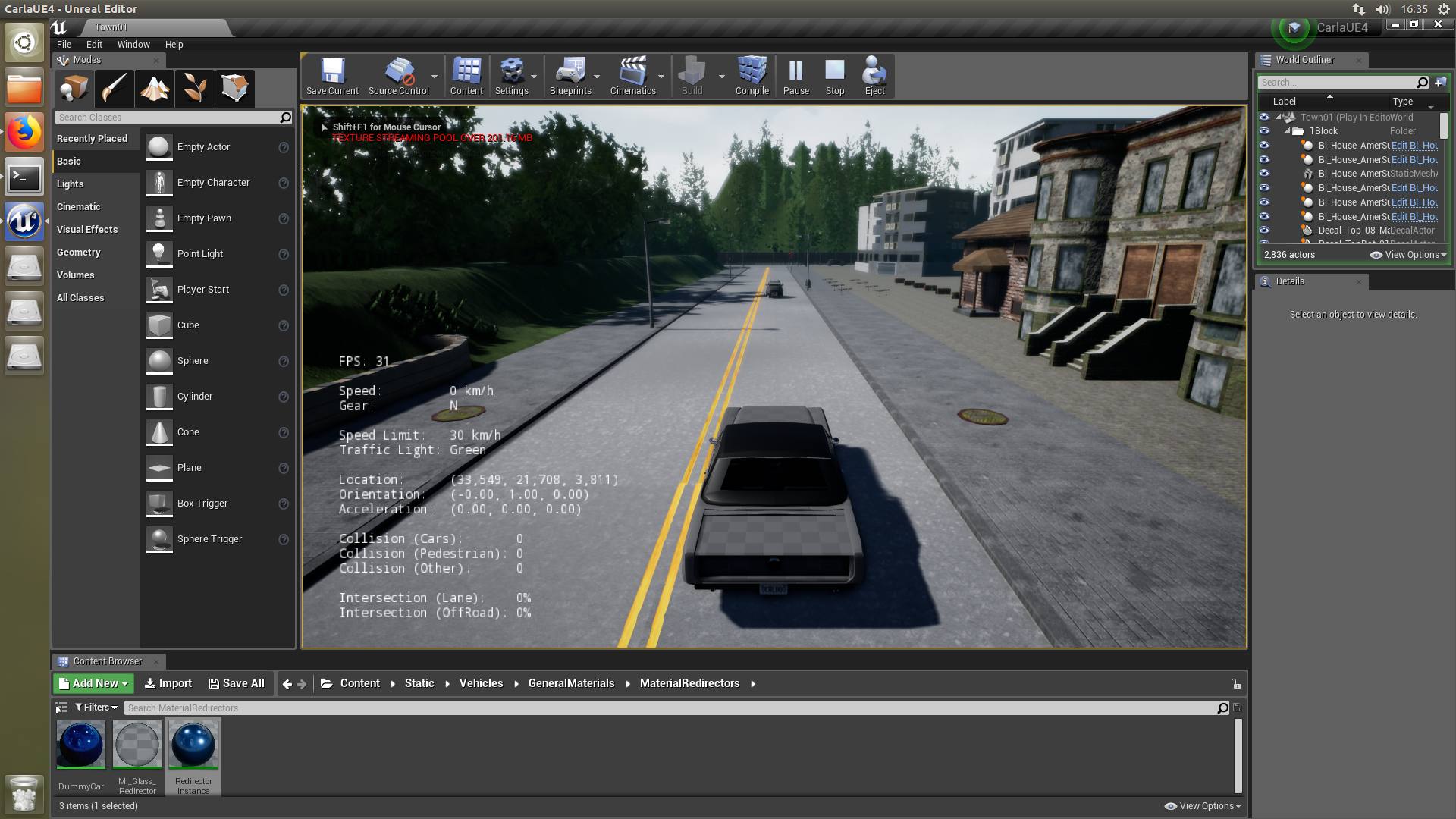Click the Save All button
Viewport: 1456px width, 819px height.
pos(237,683)
